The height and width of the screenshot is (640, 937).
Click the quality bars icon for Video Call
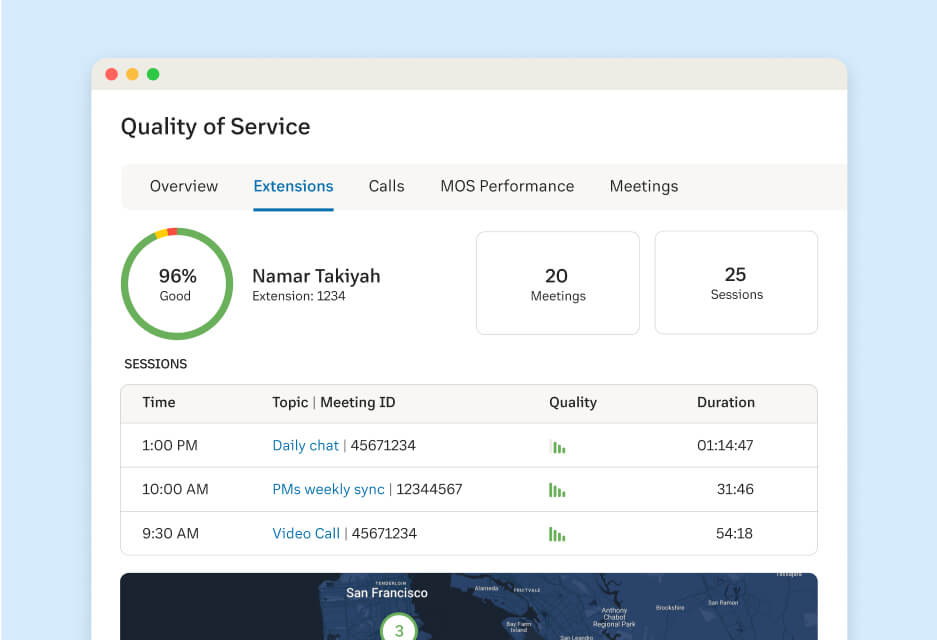(x=557, y=534)
